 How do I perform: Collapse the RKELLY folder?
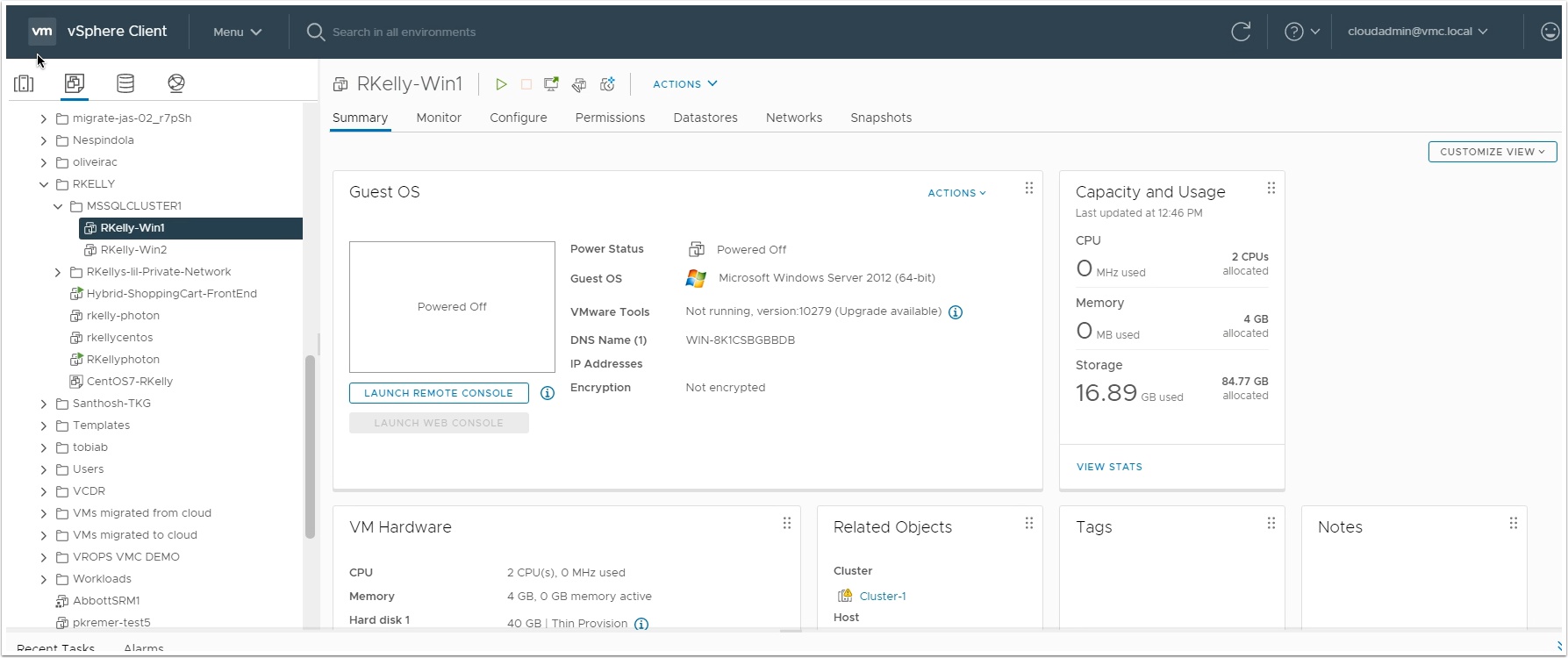pyautogui.click(x=44, y=184)
